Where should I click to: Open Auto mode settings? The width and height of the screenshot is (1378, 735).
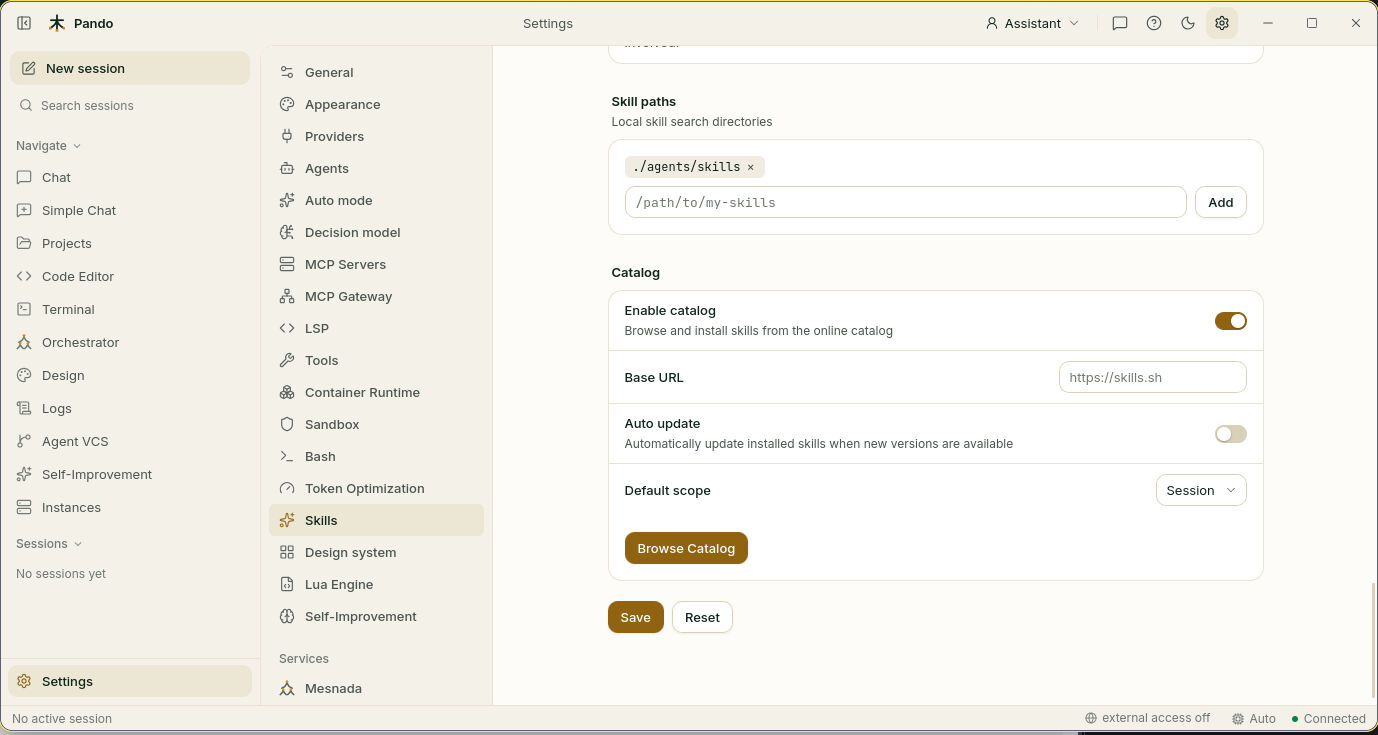click(x=376, y=200)
